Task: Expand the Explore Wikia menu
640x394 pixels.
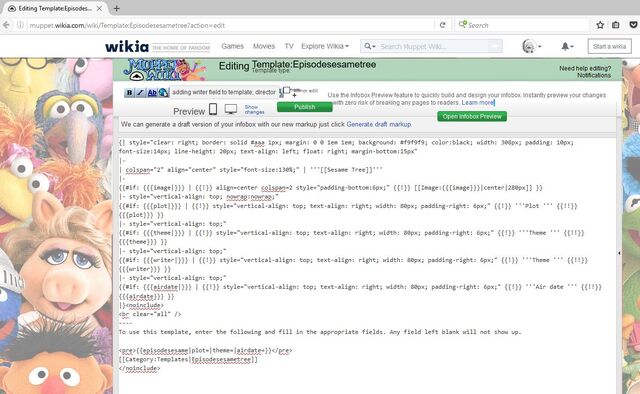Action: click(325, 46)
